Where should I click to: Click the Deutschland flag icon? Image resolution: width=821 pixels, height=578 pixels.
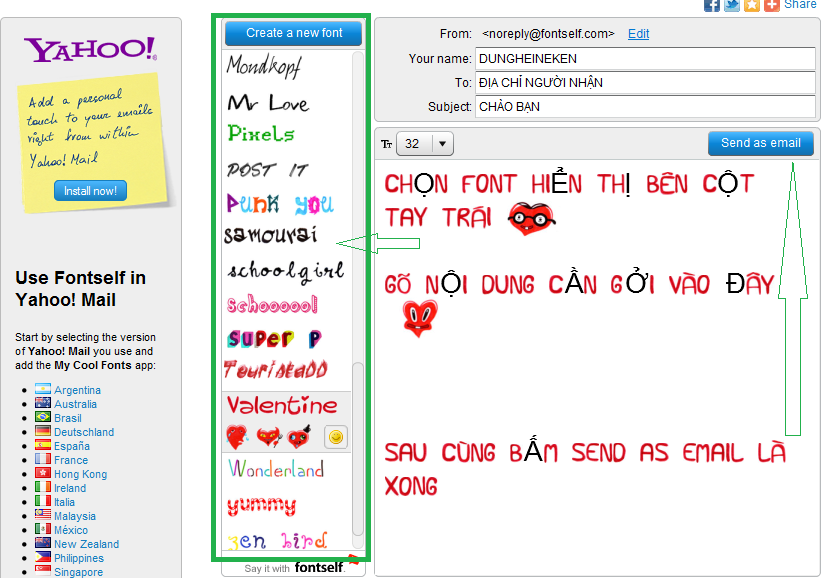point(43,431)
